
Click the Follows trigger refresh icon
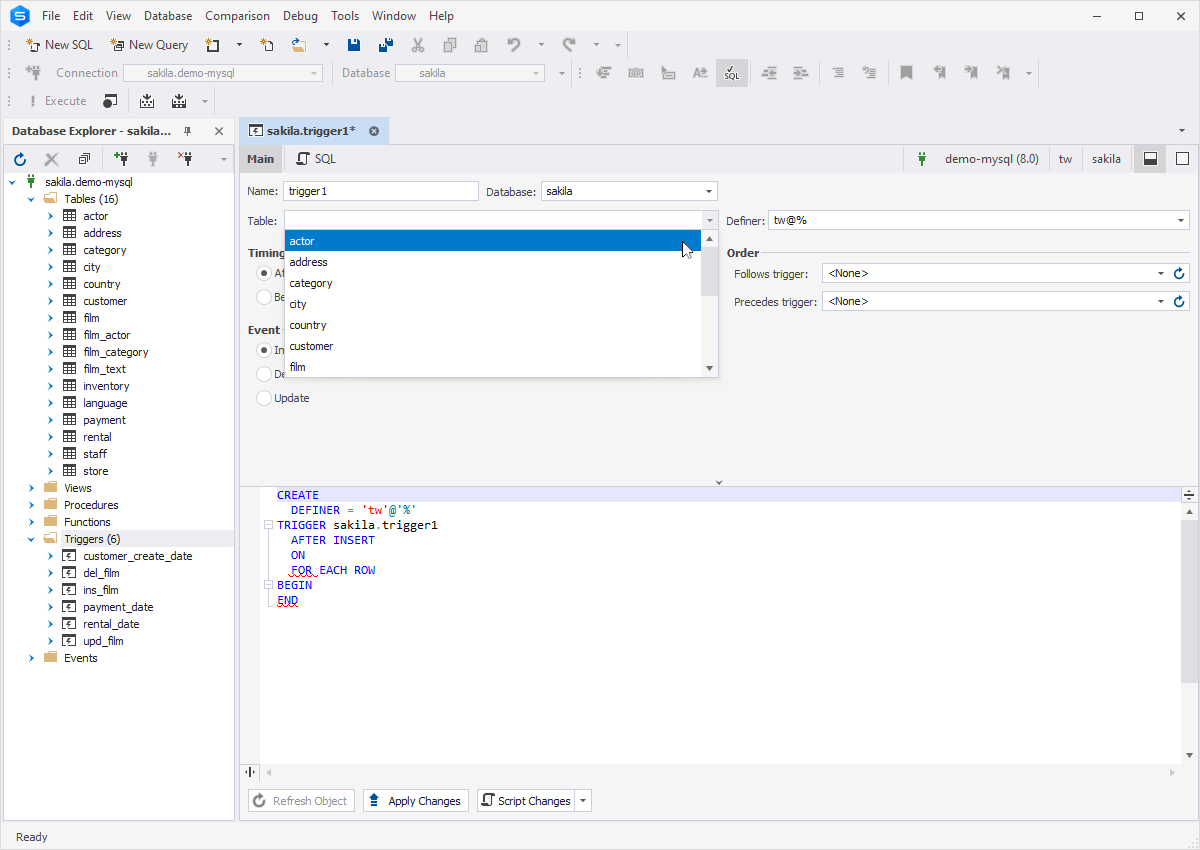click(x=1178, y=273)
